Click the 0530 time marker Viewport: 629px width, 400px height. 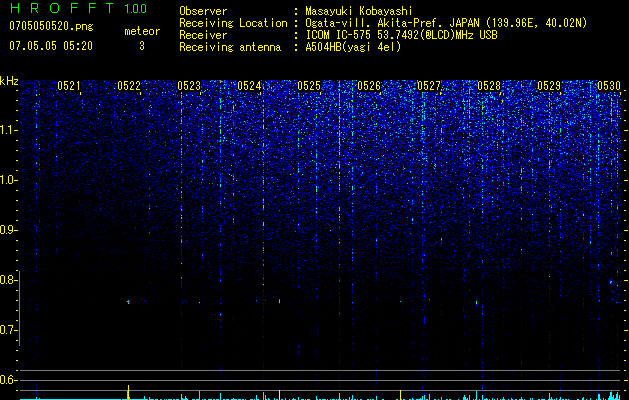[609, 86]
